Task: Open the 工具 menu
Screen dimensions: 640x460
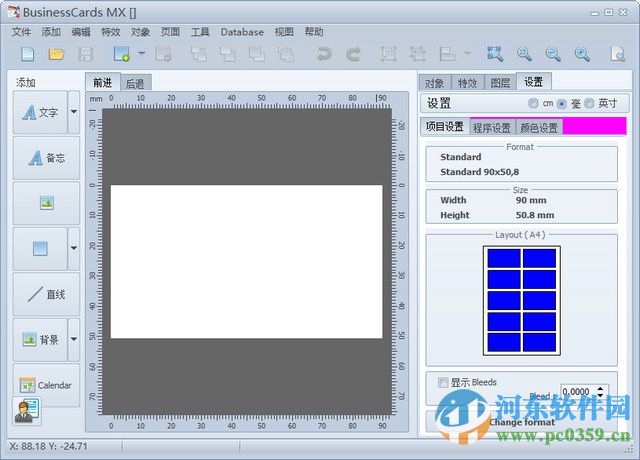Action: coord(200,32)
